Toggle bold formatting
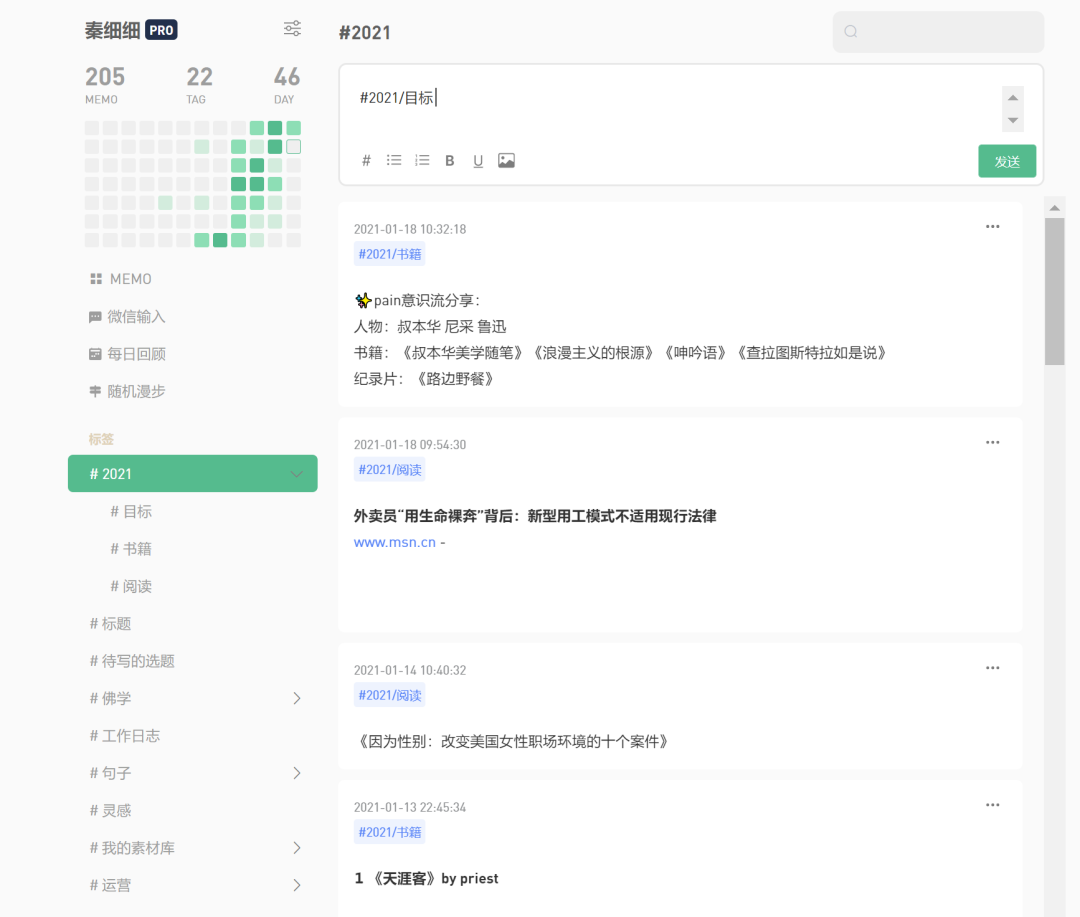 point(450,161)
